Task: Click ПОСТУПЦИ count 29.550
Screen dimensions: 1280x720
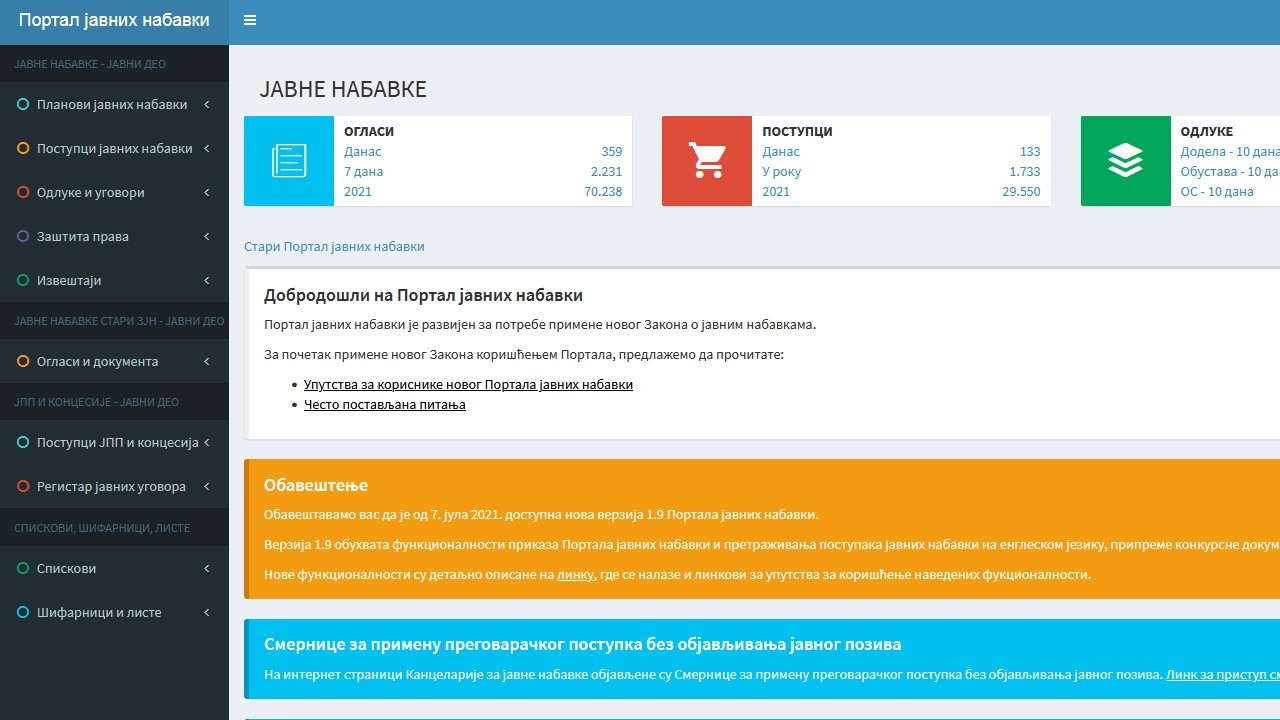Action: (x=1022, y=191)
